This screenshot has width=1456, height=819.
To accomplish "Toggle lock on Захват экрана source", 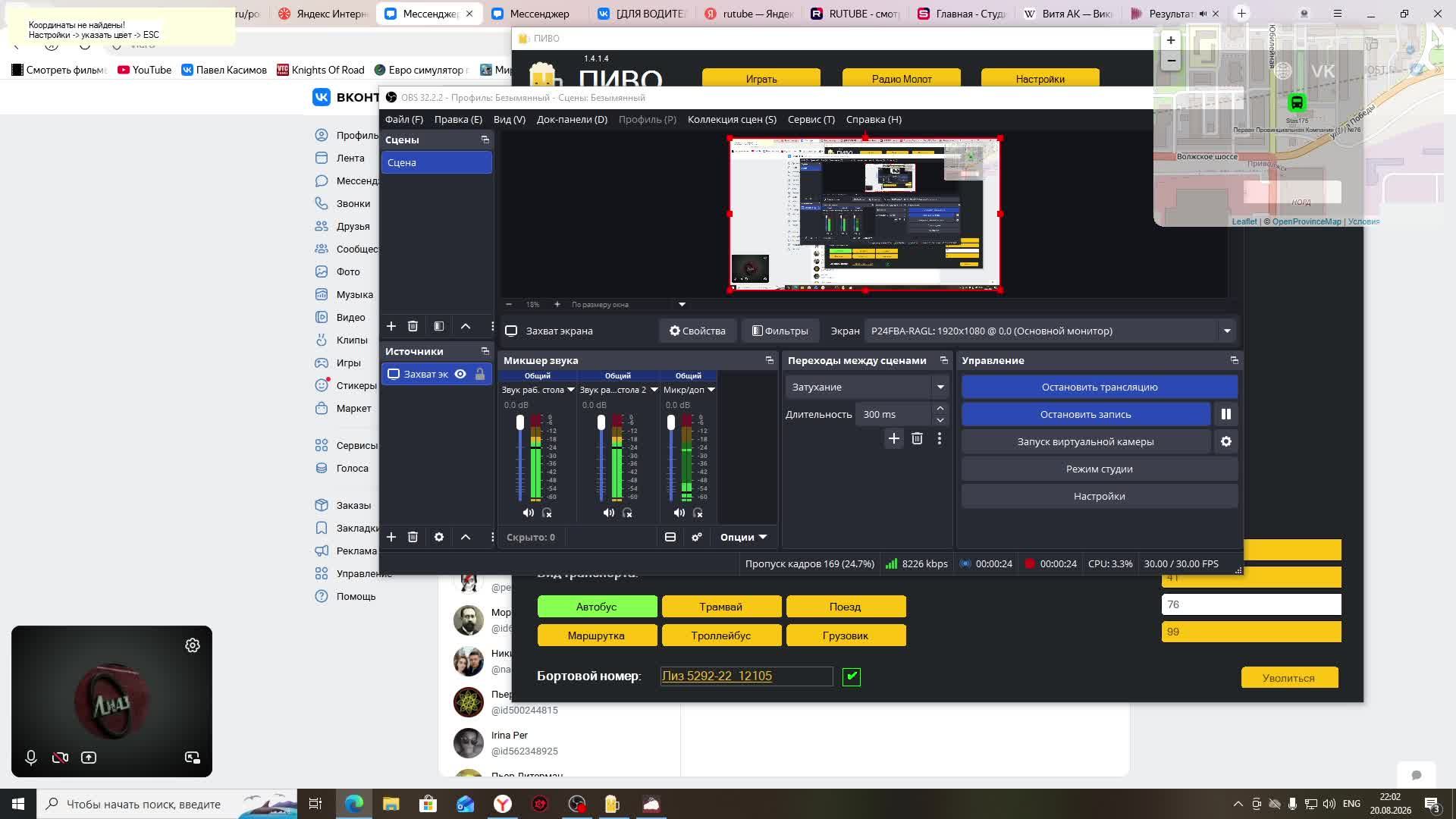I will pyautogui.click(x=480, y=374).
